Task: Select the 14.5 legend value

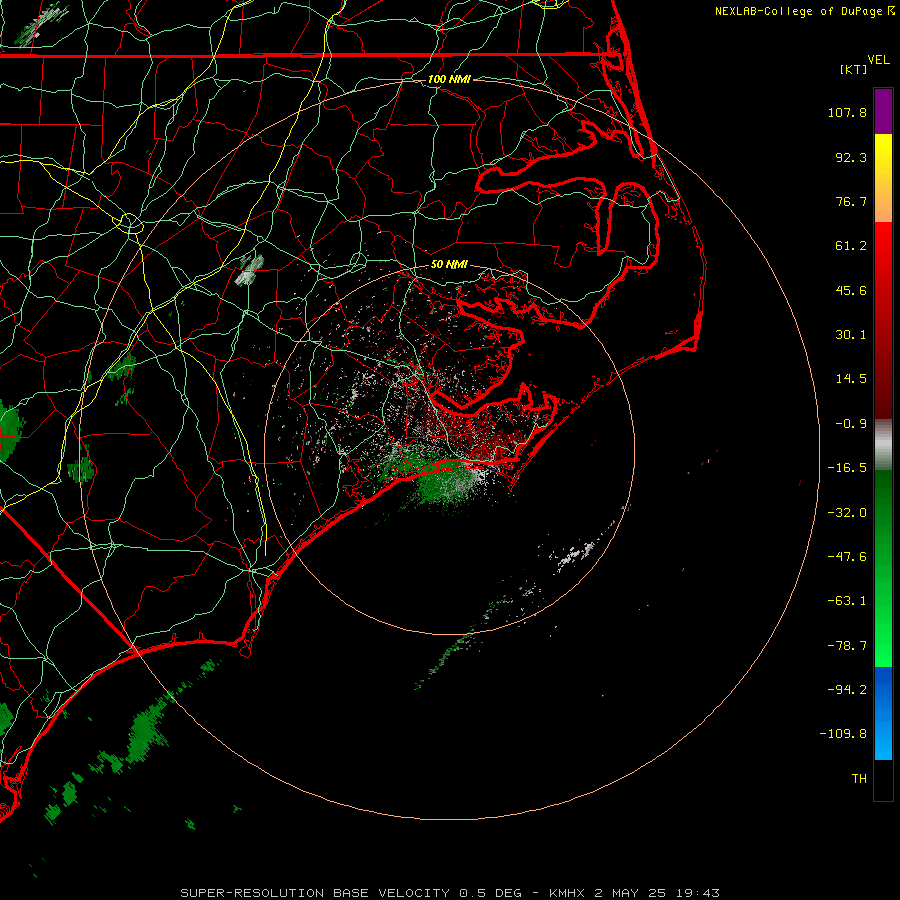Action: (851, 379)
